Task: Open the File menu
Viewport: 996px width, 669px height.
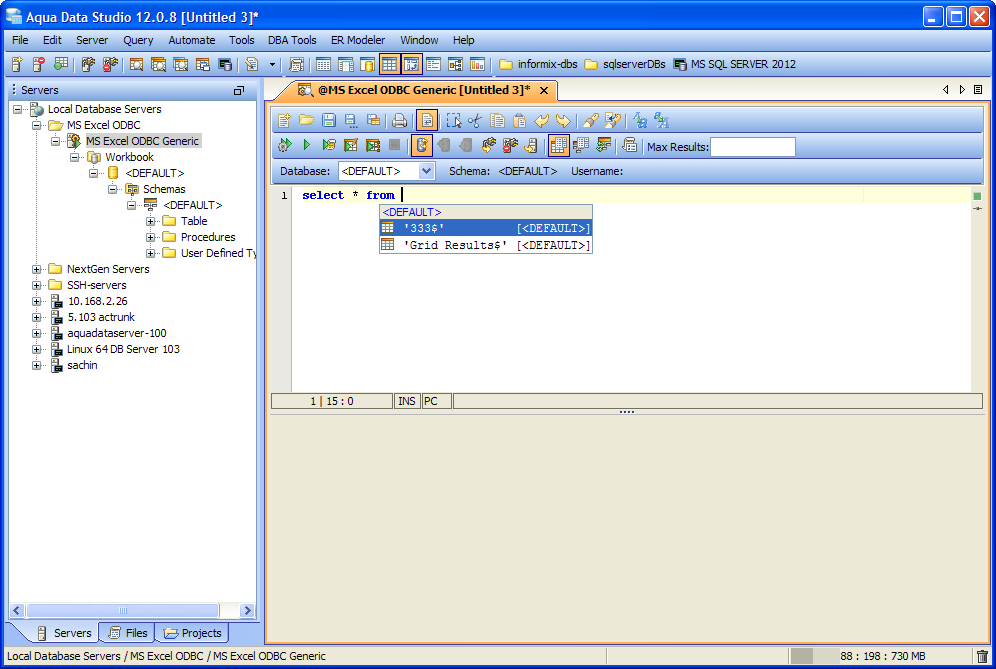Action: [x=20, y=40]
